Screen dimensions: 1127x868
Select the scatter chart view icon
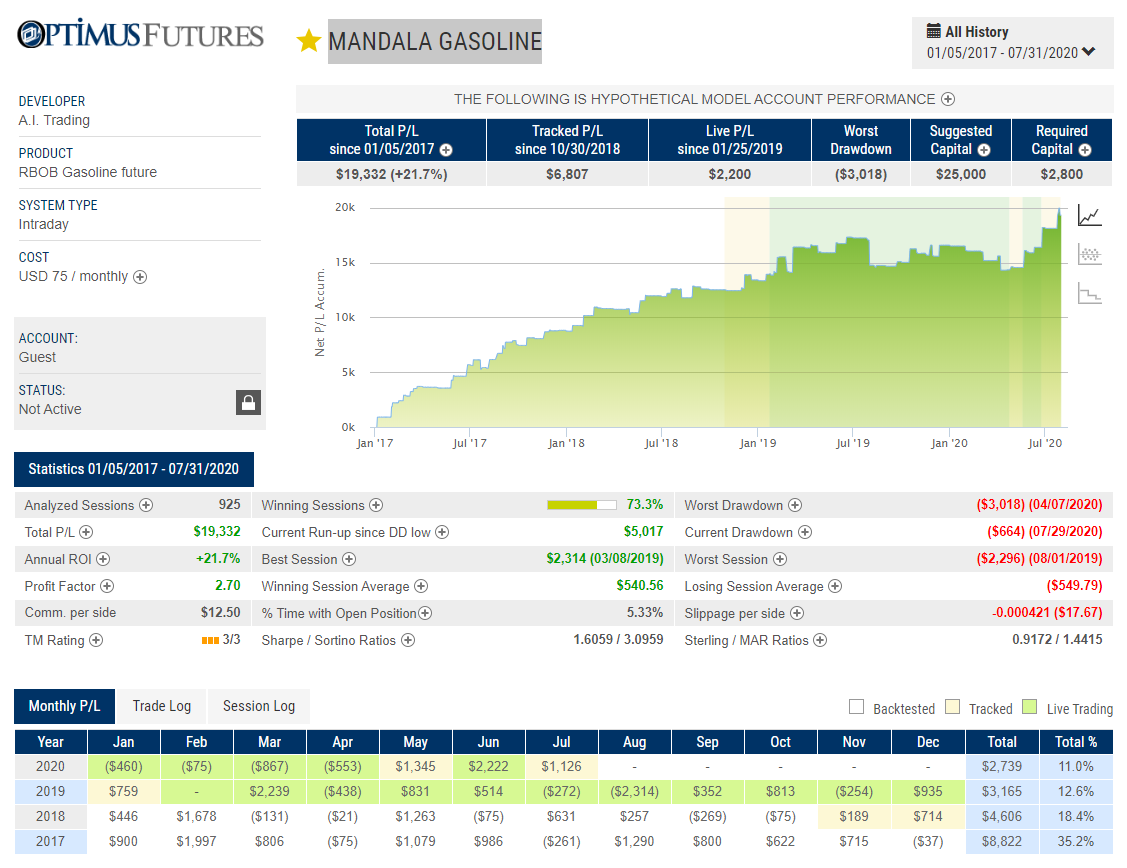click(1090, 254)
